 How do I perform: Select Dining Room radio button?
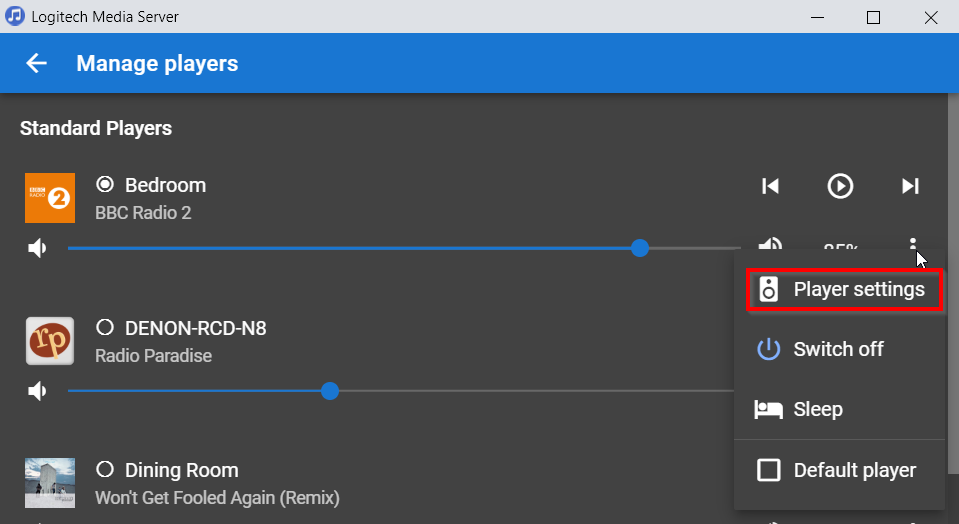click(105, 470)
